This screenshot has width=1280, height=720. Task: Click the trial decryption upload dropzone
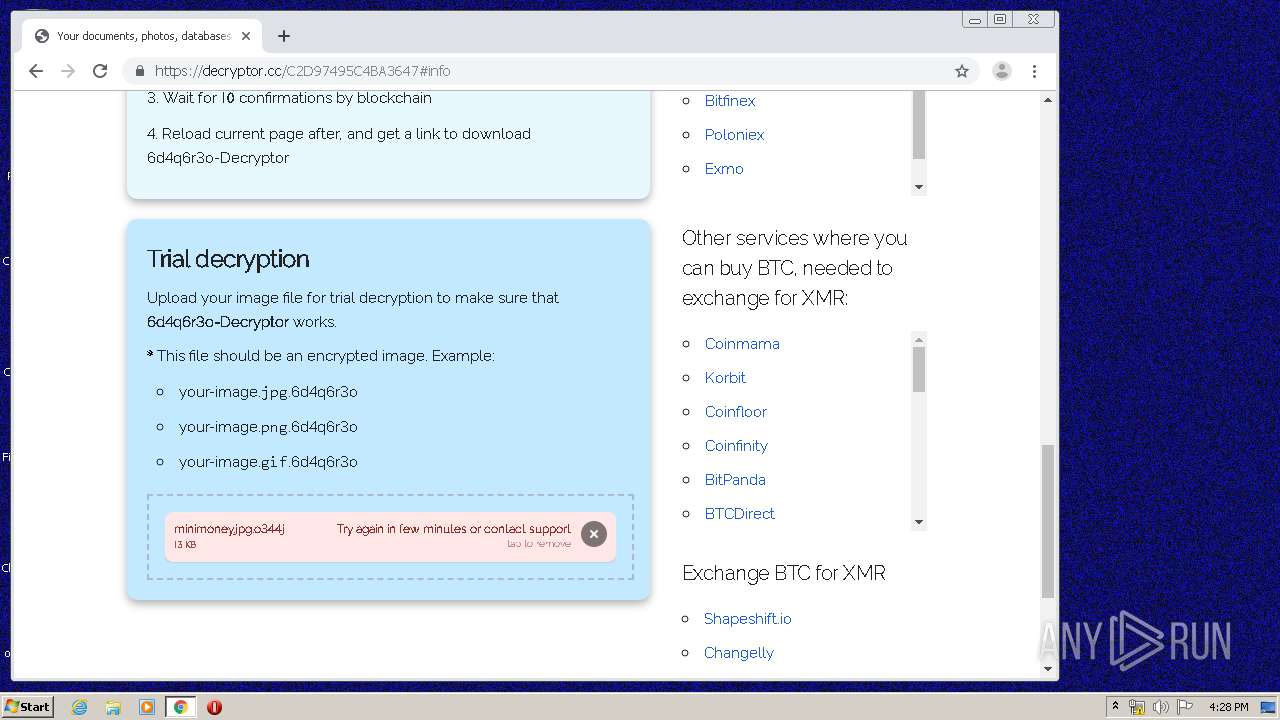pos(390,537)
